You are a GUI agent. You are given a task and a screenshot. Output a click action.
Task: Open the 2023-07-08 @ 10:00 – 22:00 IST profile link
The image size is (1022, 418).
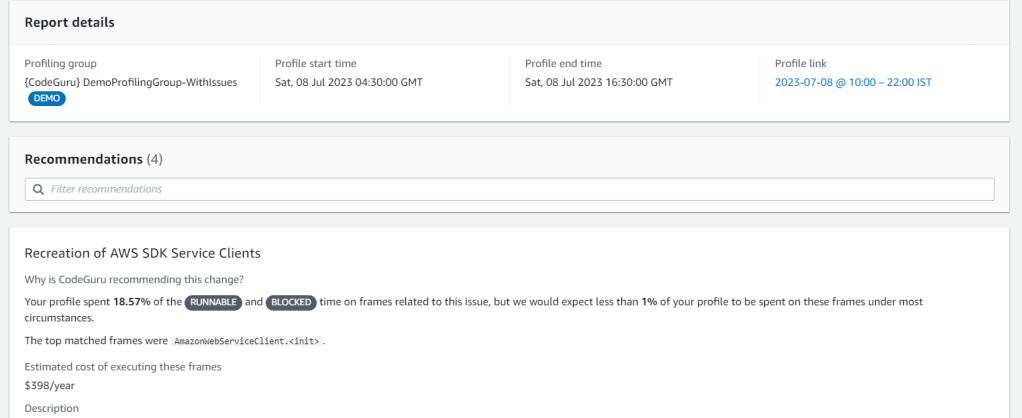pos(852,82)
